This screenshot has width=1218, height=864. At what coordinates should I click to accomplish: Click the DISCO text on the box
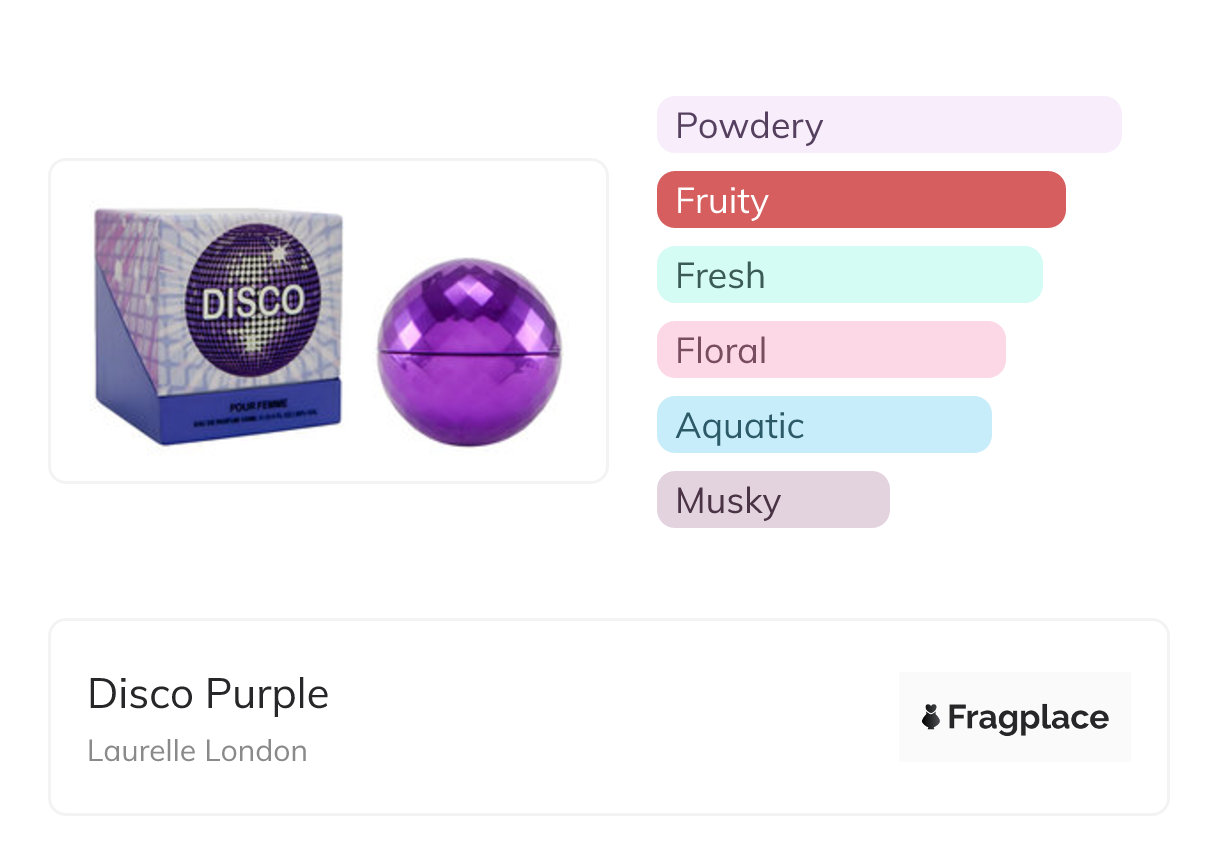click(253, 303)
